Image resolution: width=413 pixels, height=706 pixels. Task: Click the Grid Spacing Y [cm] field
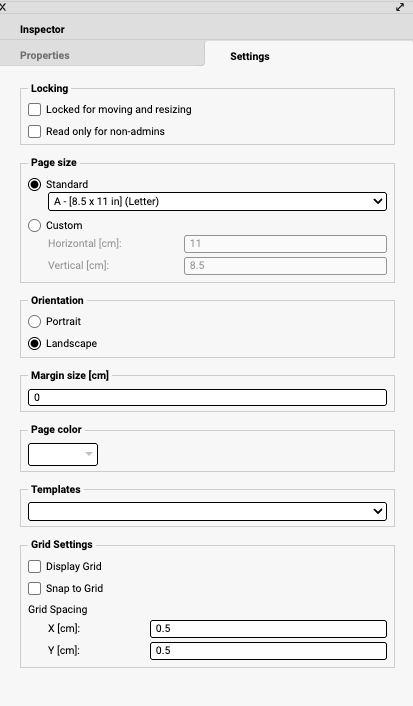click(268, 651)
